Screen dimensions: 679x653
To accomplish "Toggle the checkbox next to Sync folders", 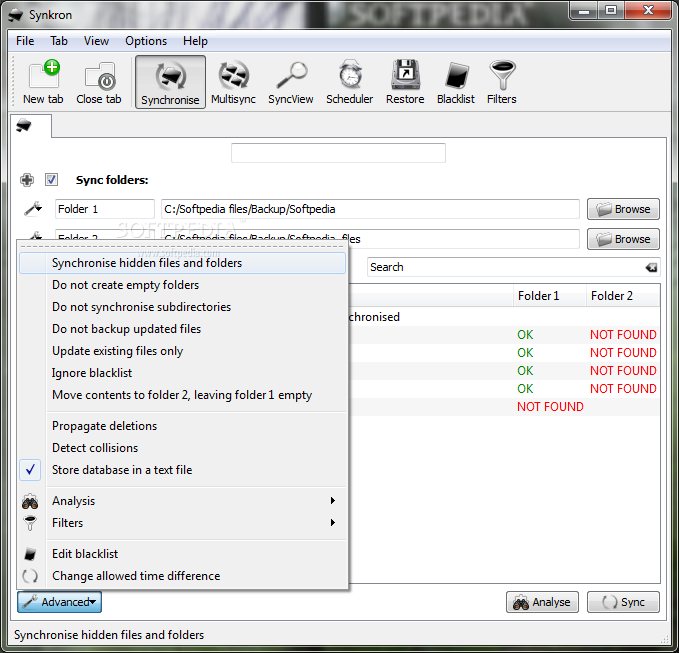I will tap(52, 180).
